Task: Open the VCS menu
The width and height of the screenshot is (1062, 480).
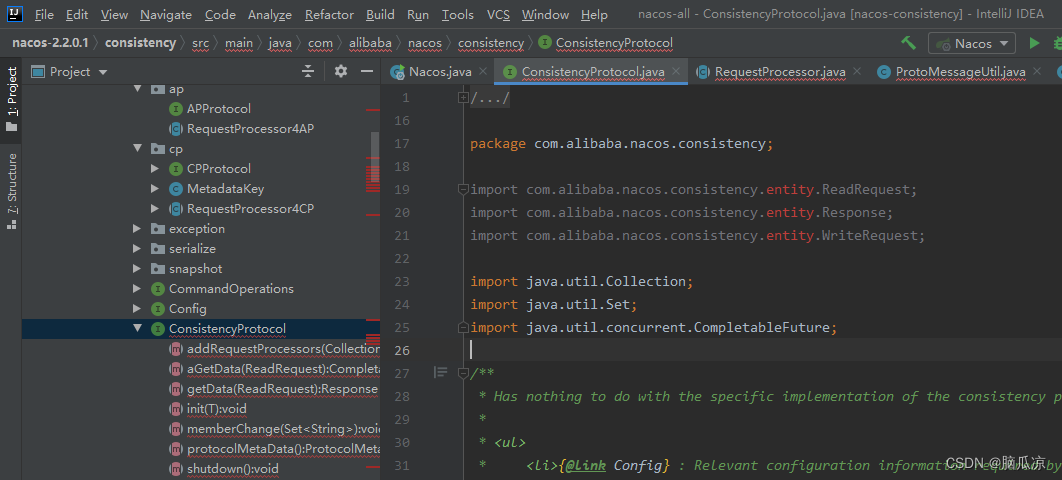Action: pos(498,14)
